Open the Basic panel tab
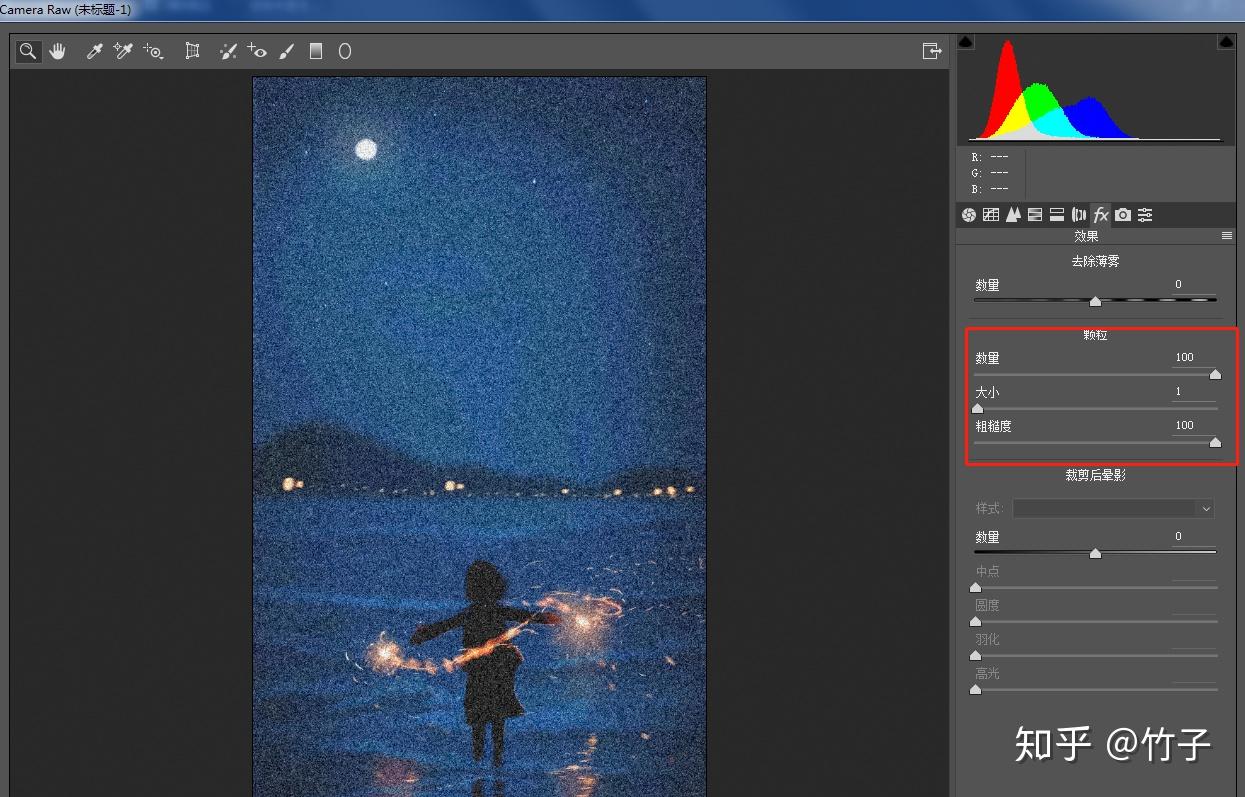The image size is (1245, 797). click(969, 215)
